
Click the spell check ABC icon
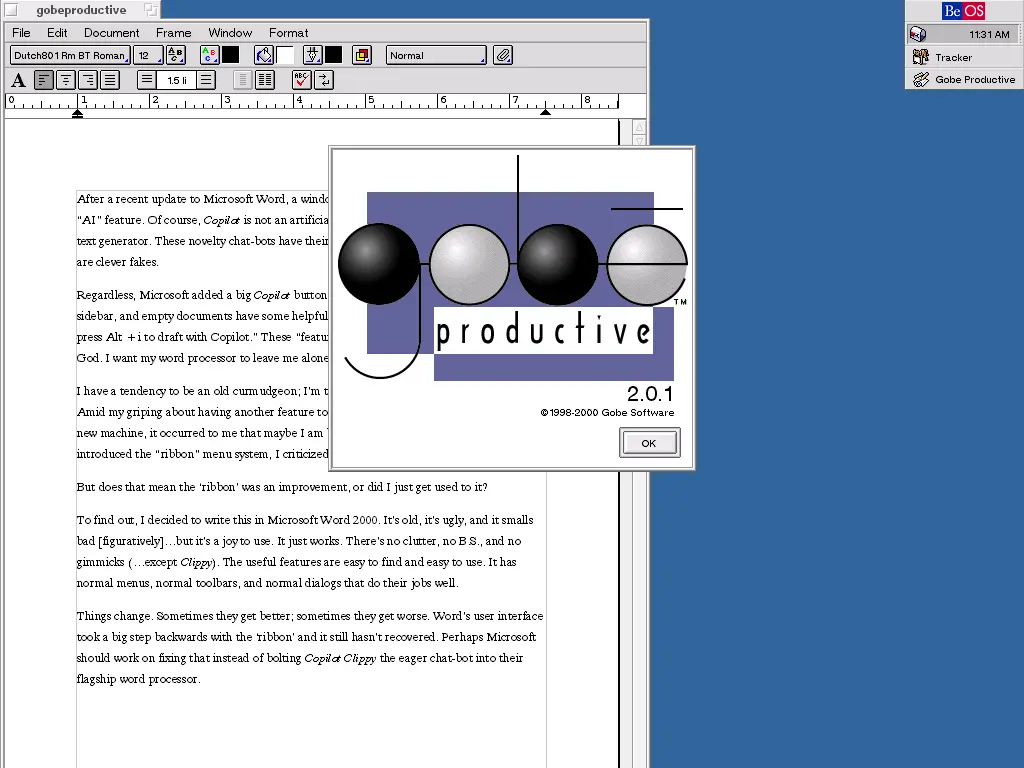301,80
